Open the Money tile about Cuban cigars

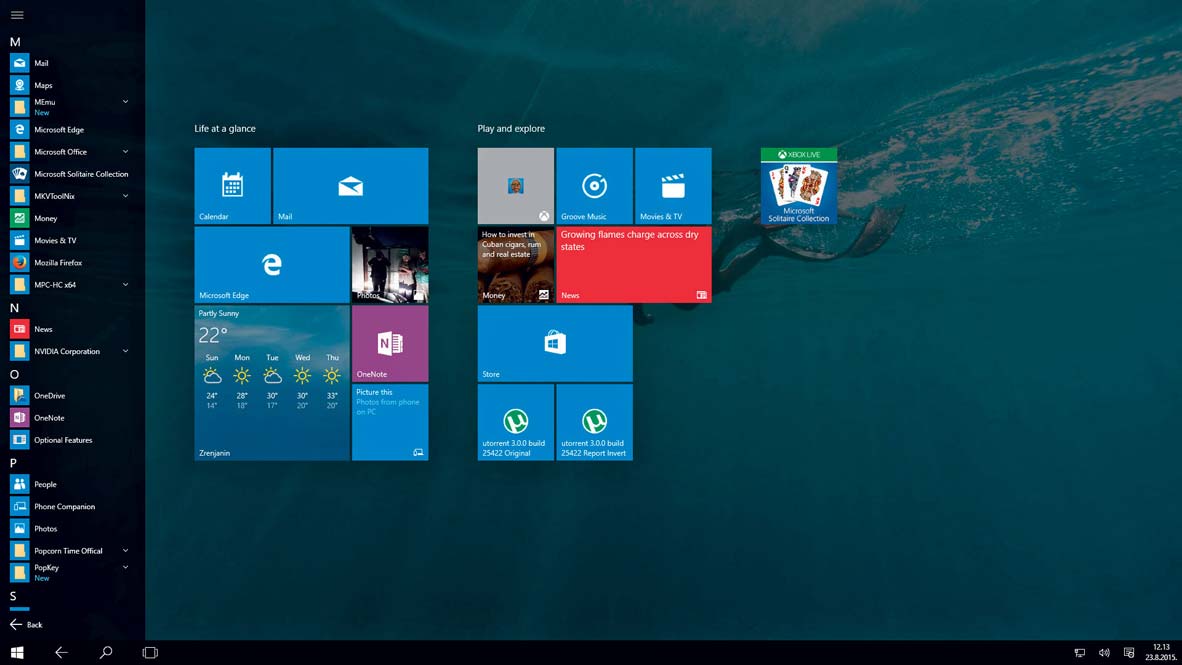click(516, 265)
